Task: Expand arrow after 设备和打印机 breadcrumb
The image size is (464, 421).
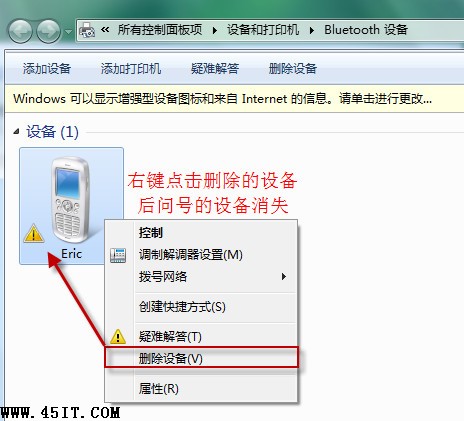Action: click(312, 30)
